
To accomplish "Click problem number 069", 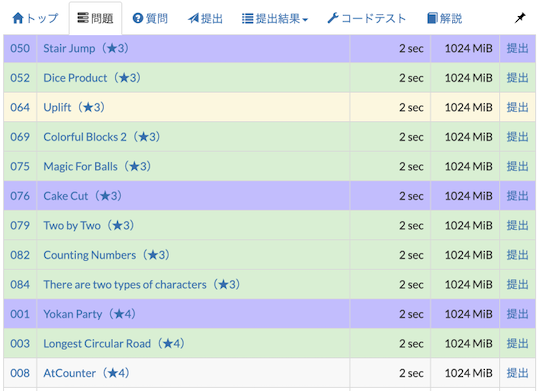I will 20,137.
